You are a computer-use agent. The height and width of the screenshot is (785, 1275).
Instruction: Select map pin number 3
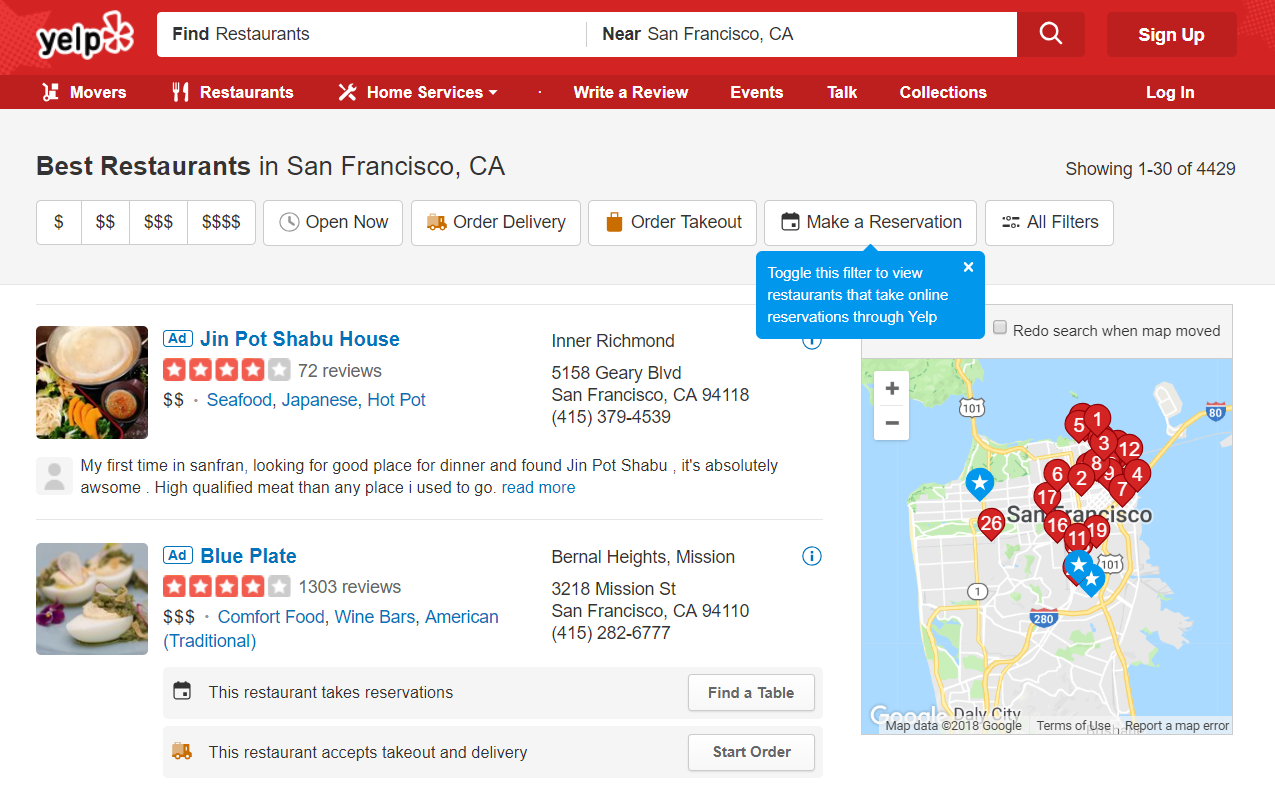point(1103,444)
